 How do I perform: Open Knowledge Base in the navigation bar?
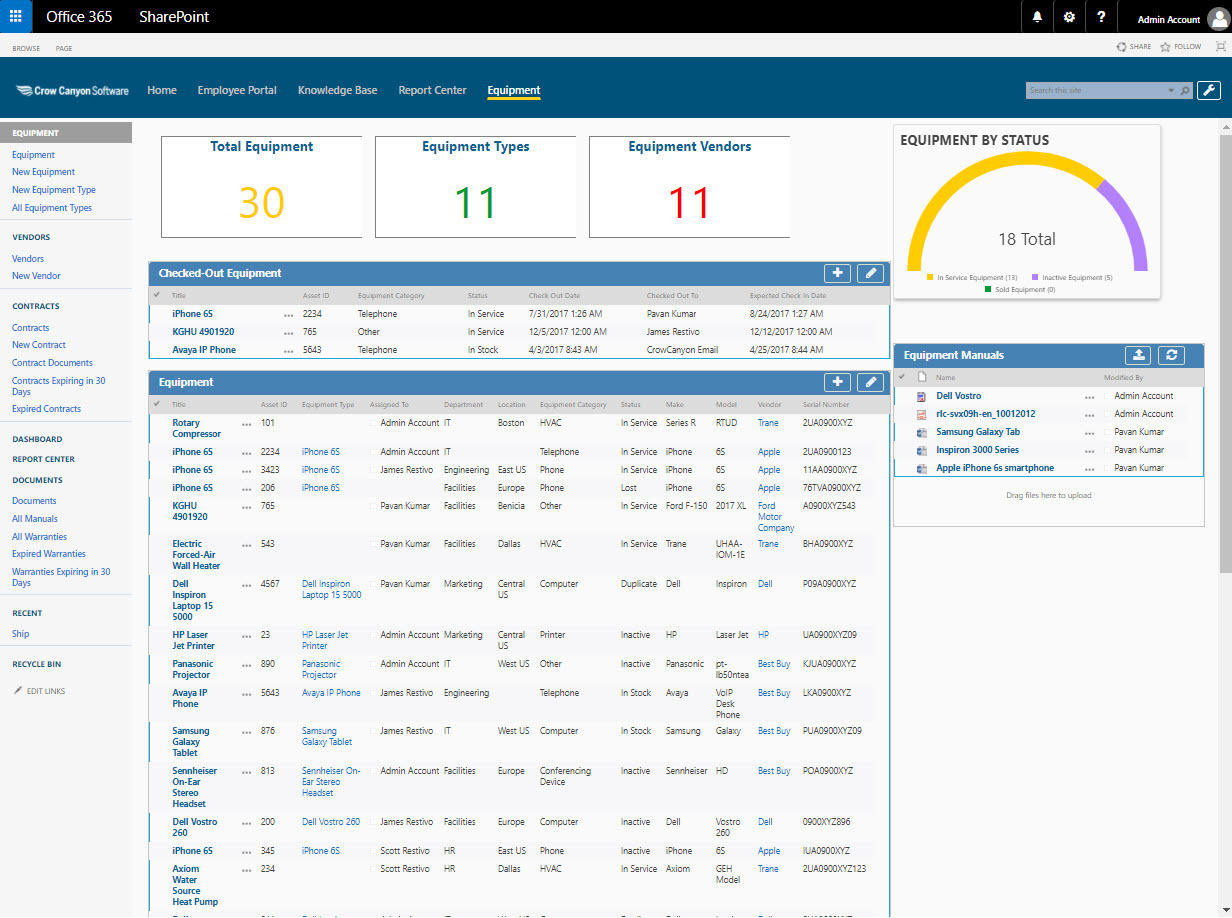click(x=338, y=90)
